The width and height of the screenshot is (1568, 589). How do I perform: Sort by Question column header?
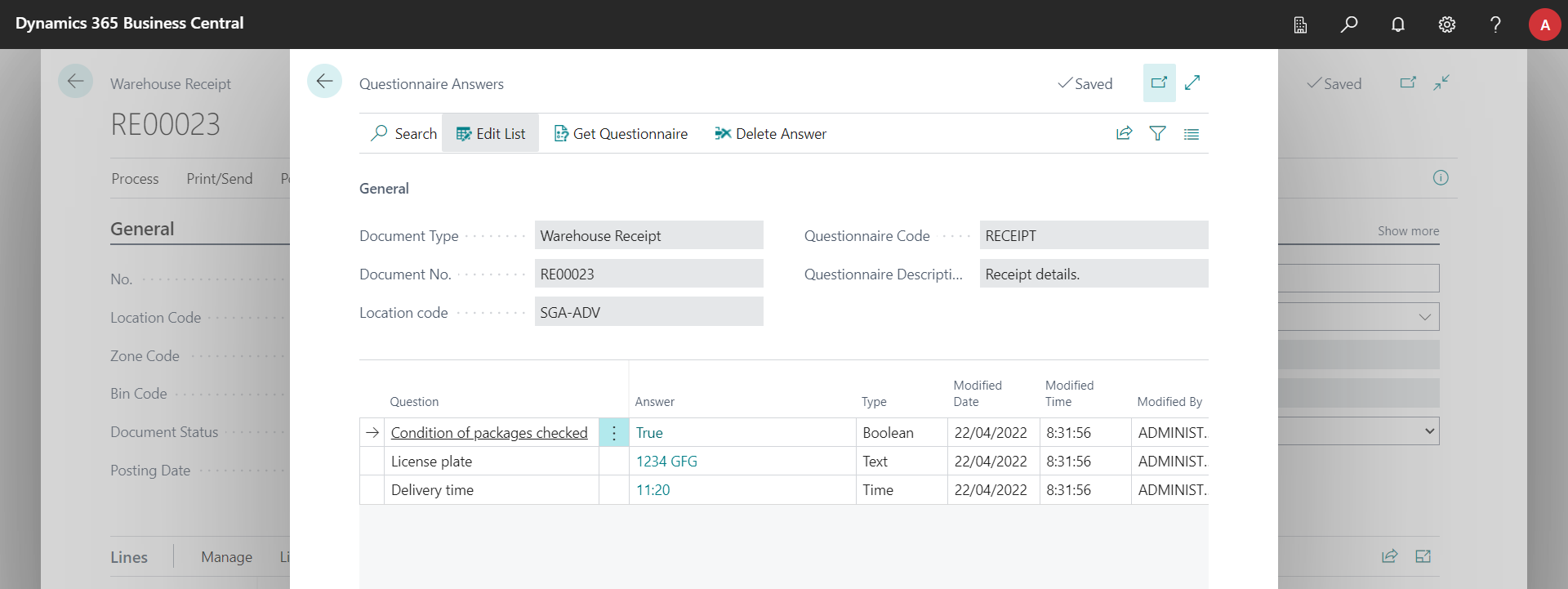pyautogui.click(x=414, y=402)
